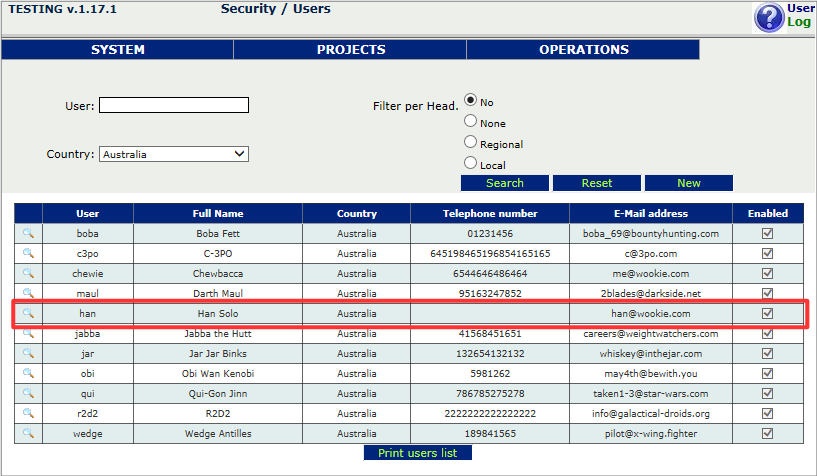This screenshot has width=817, height=476.
Task: Toggle Enabled checkbox for Chewbacca
Action: point(768,273)
